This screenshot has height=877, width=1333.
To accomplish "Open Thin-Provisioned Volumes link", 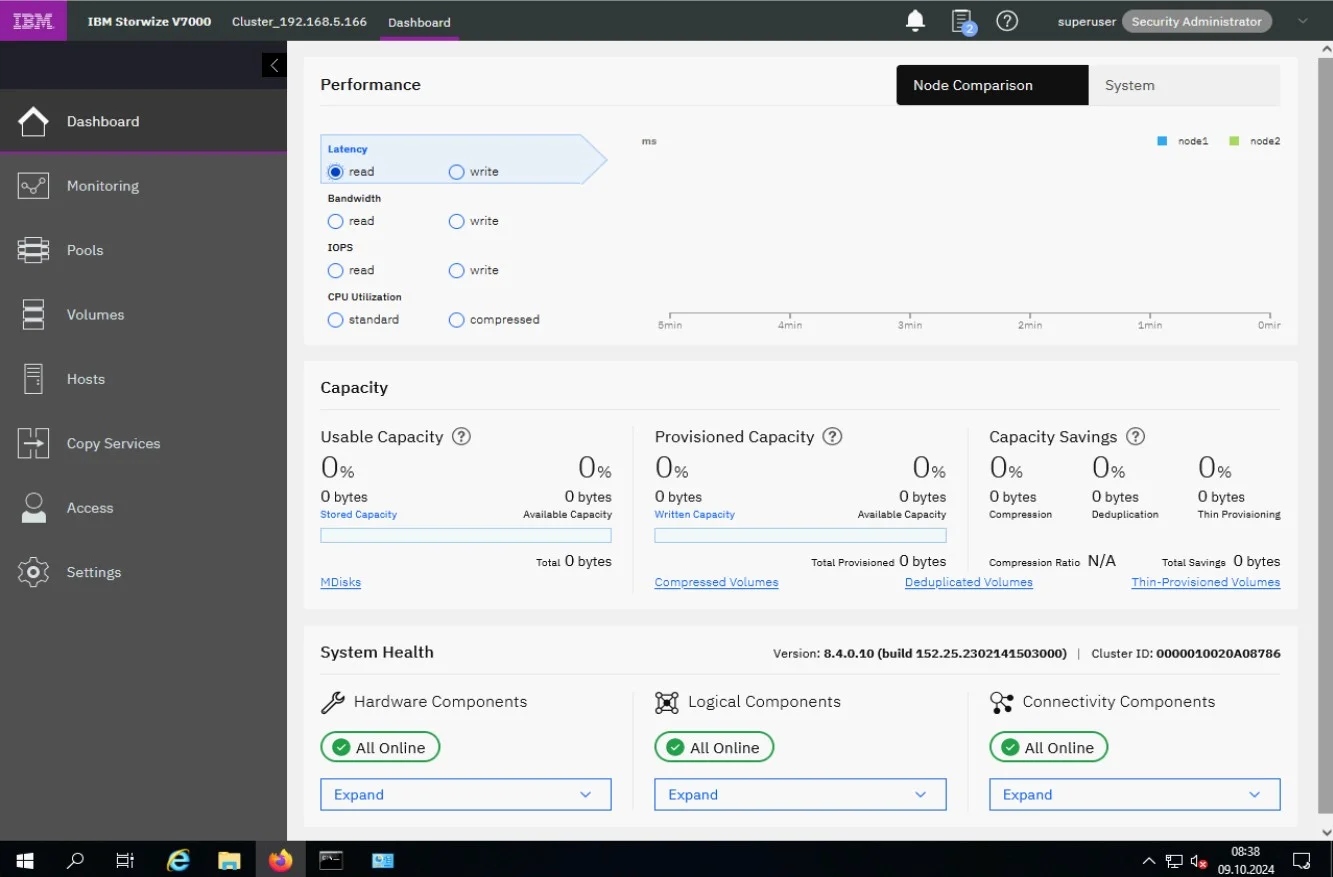I will (x=1205, y=583).
